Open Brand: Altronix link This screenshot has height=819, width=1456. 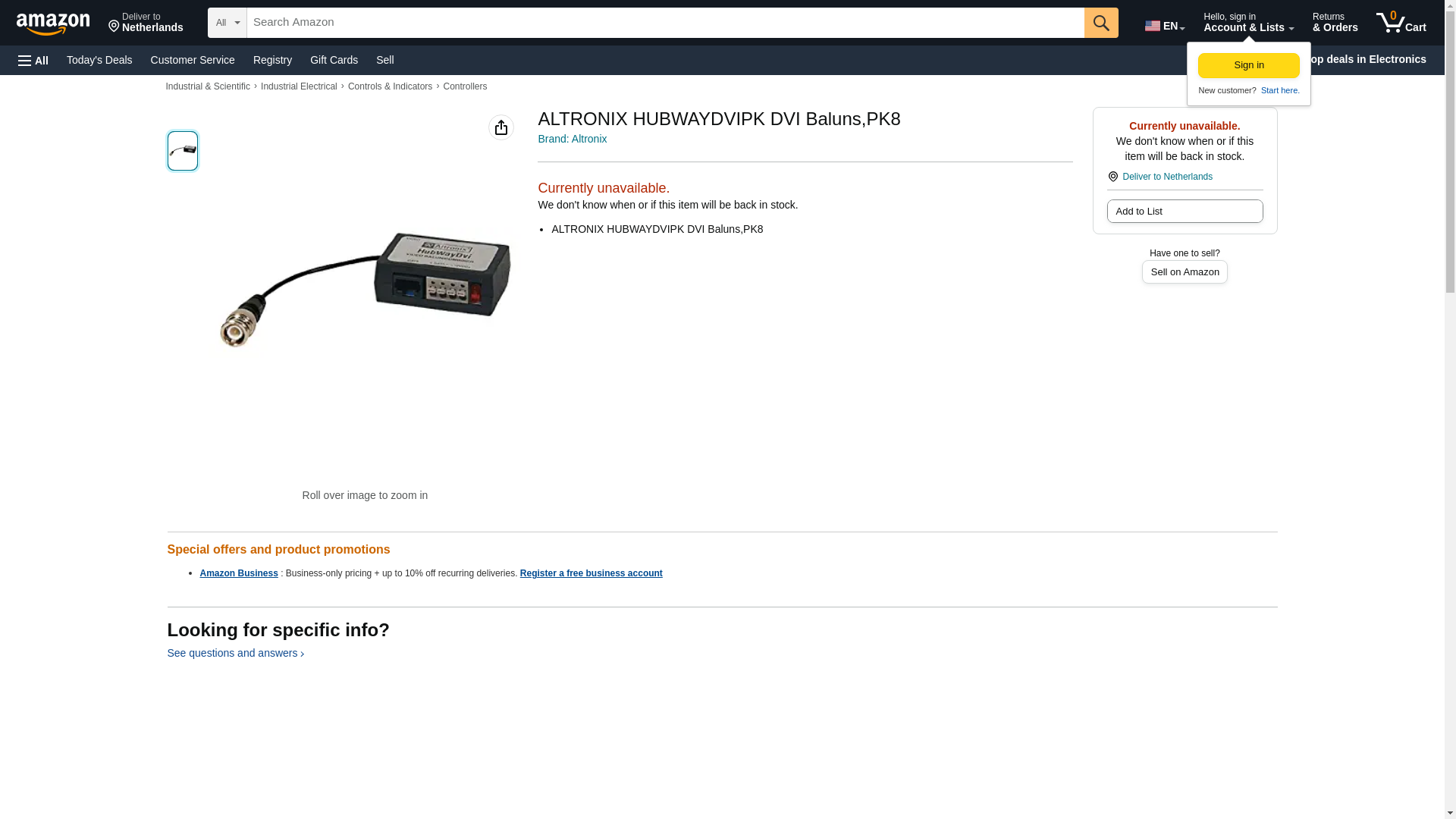coord(573,139)
